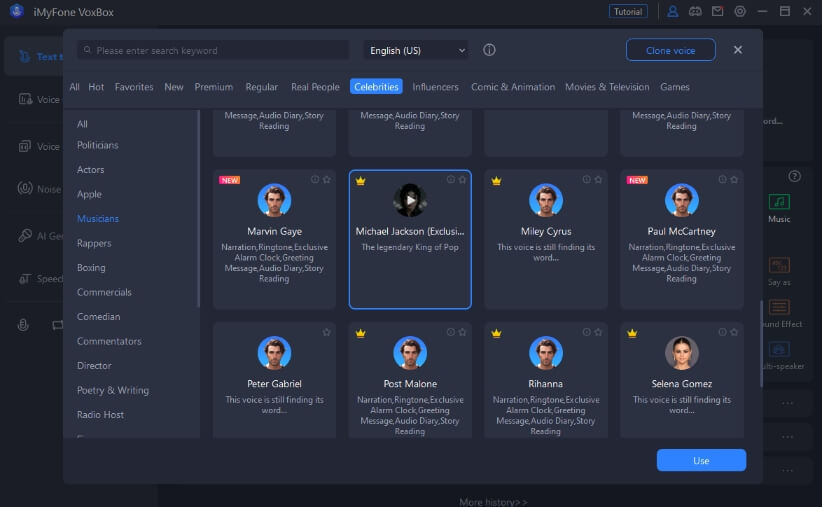Viewport: 822px width, 507px height.
Task: Play the Michael Jackson voice preview
Action: pos(410,200)
